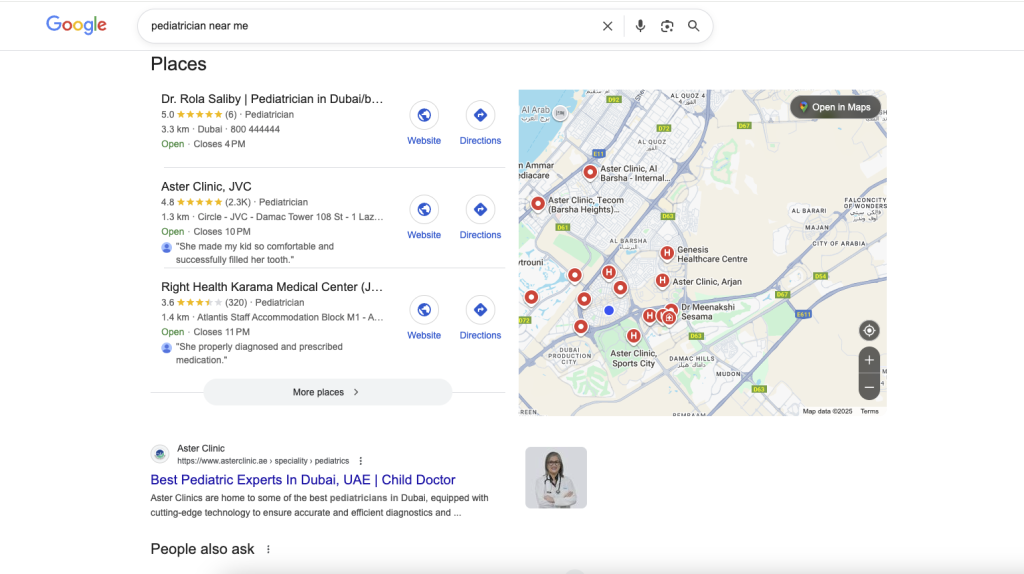Select Genesis Healthcare Centre map pin
The image size is (1024, 574).
click(x=667, y=253)
